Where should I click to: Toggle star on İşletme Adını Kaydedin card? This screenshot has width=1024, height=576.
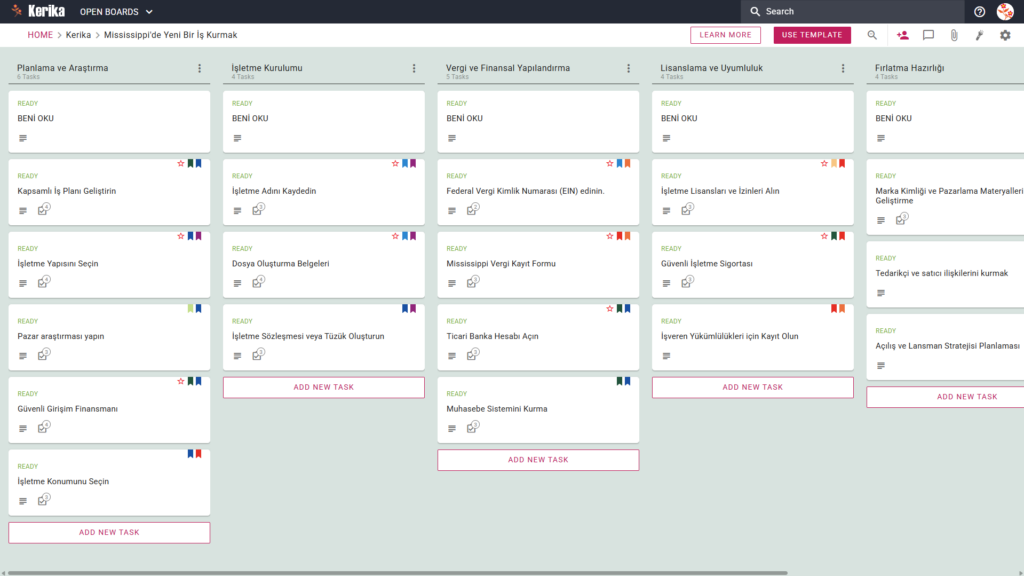pos(395,163)
